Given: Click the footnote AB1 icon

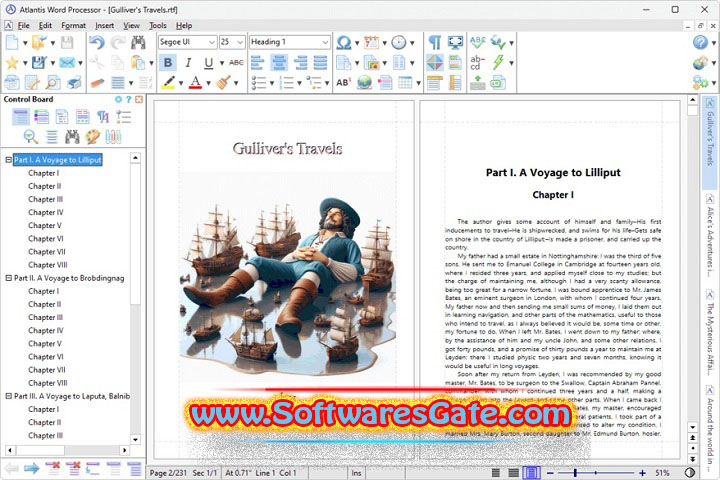Looking at the screenshot, I should [343, 83].
